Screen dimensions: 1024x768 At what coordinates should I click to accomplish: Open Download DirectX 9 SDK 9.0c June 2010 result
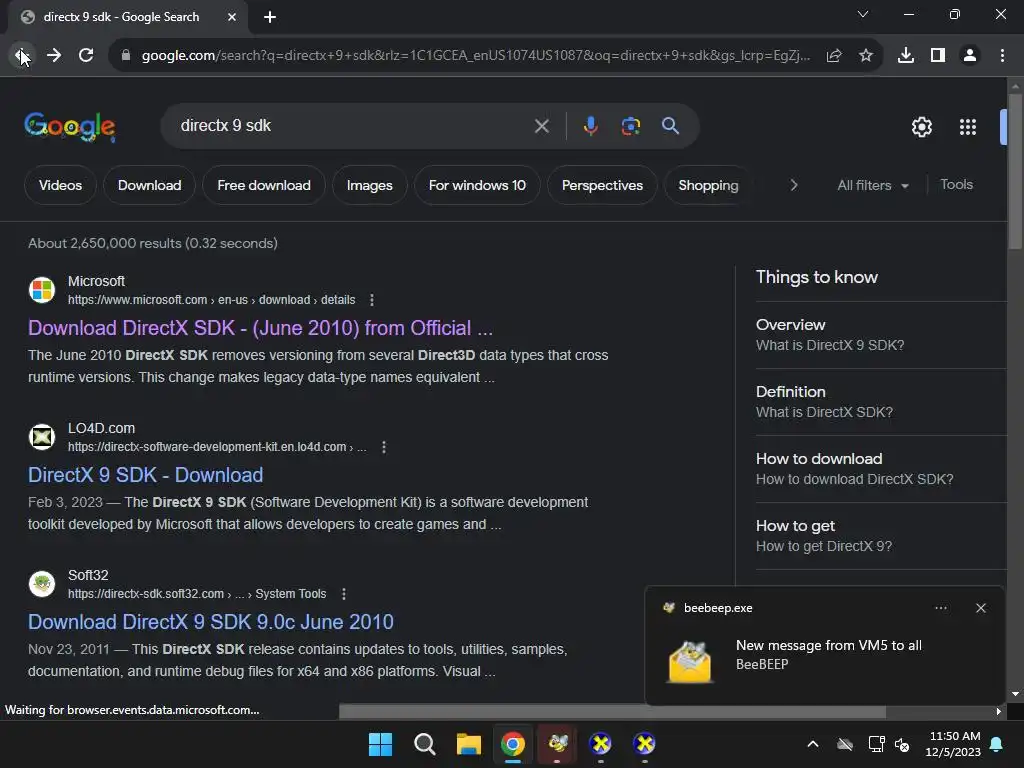pos(210,622)
